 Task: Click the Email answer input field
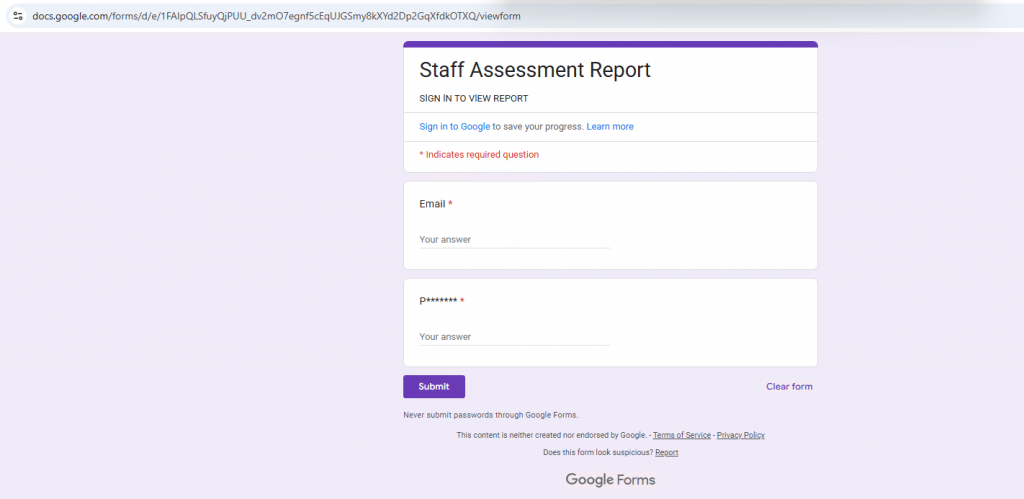click(514, 240)
